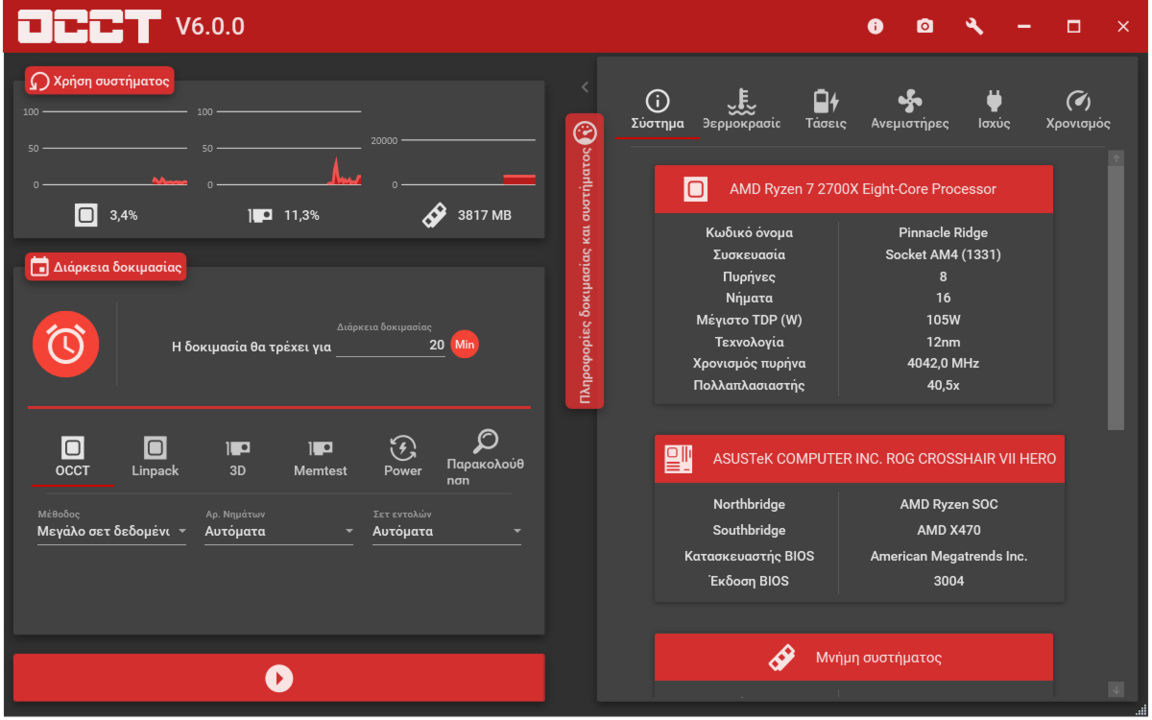
Task: Open the Σετ εντολών dropdown
Action: pyautogui.click(x=447, y=531)
